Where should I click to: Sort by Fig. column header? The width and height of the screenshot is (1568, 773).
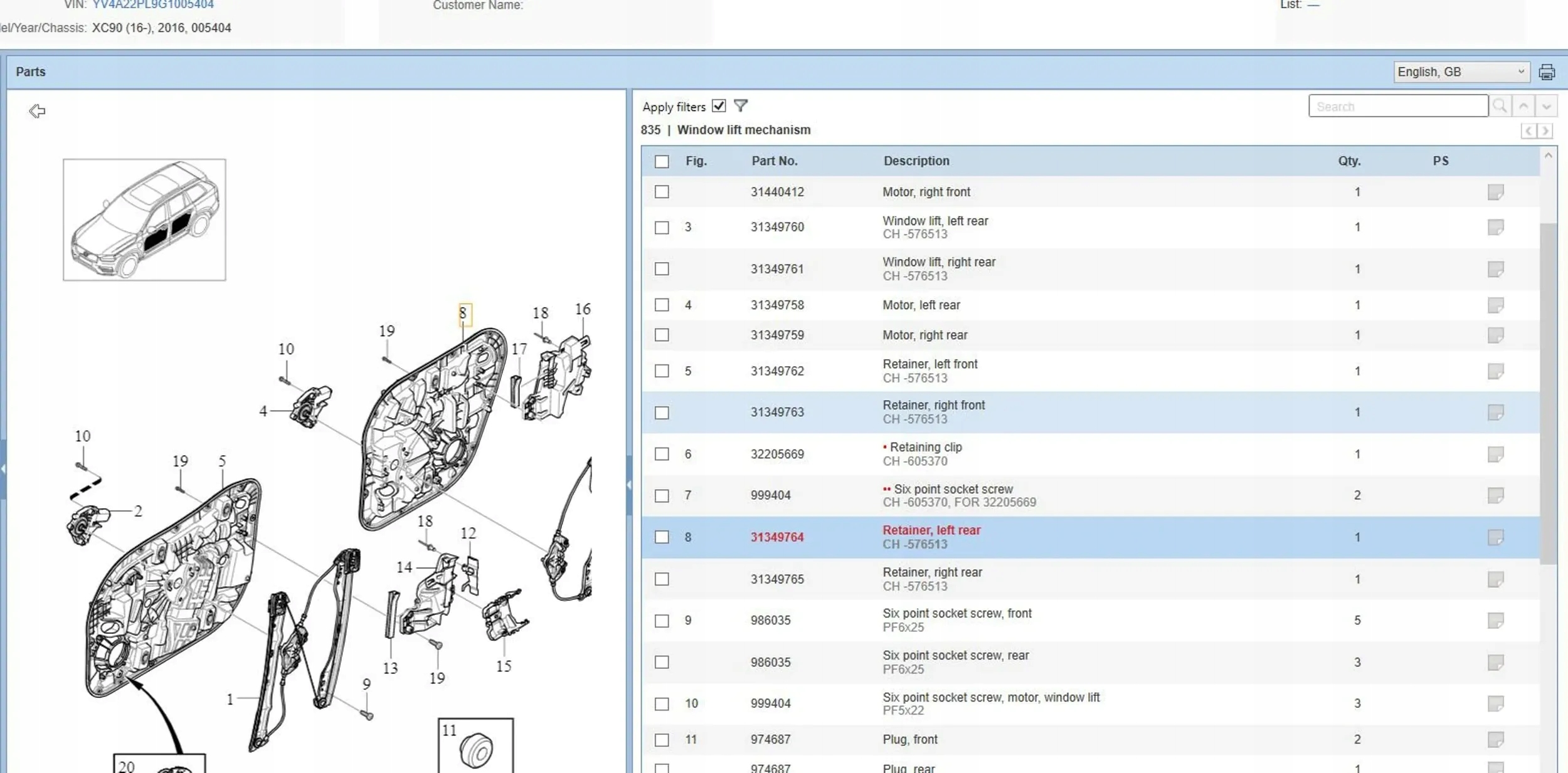pyautogui.click(x=696, y=161)
